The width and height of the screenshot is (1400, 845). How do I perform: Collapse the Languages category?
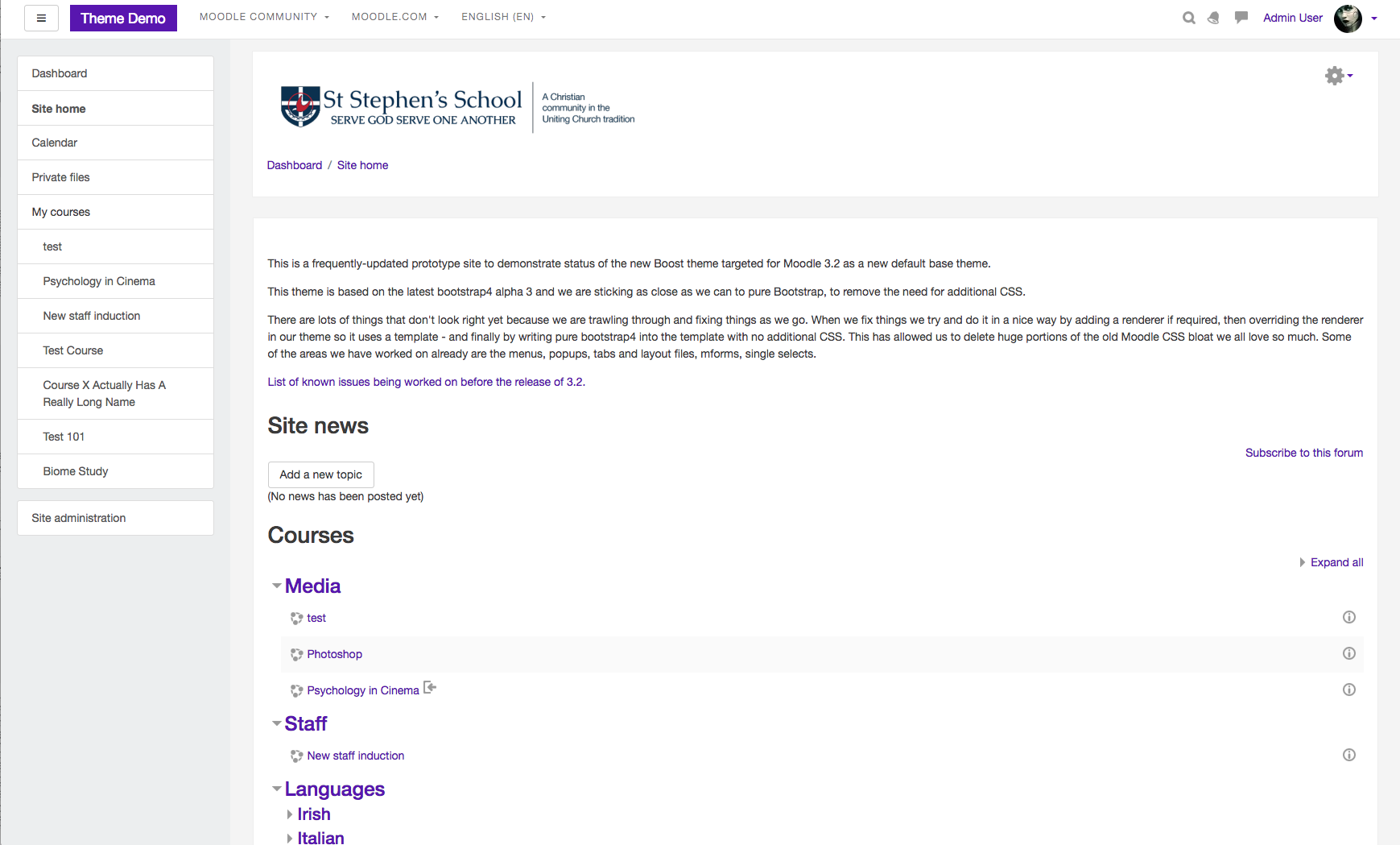click(276, 789)
